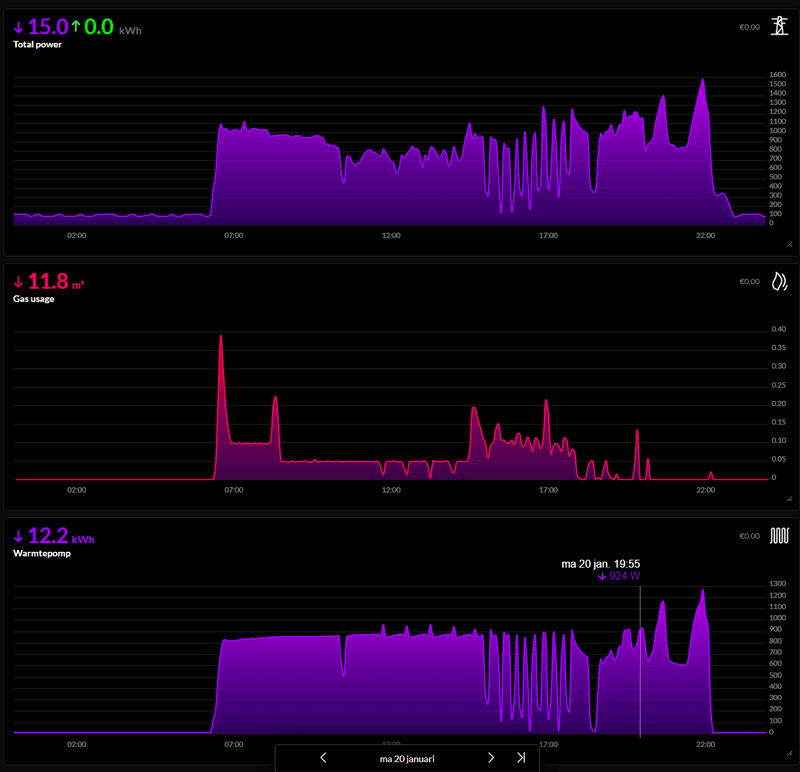Click the 11.8 m³ gas value
This screenshot has width=800, height=772.
[48, 281]
